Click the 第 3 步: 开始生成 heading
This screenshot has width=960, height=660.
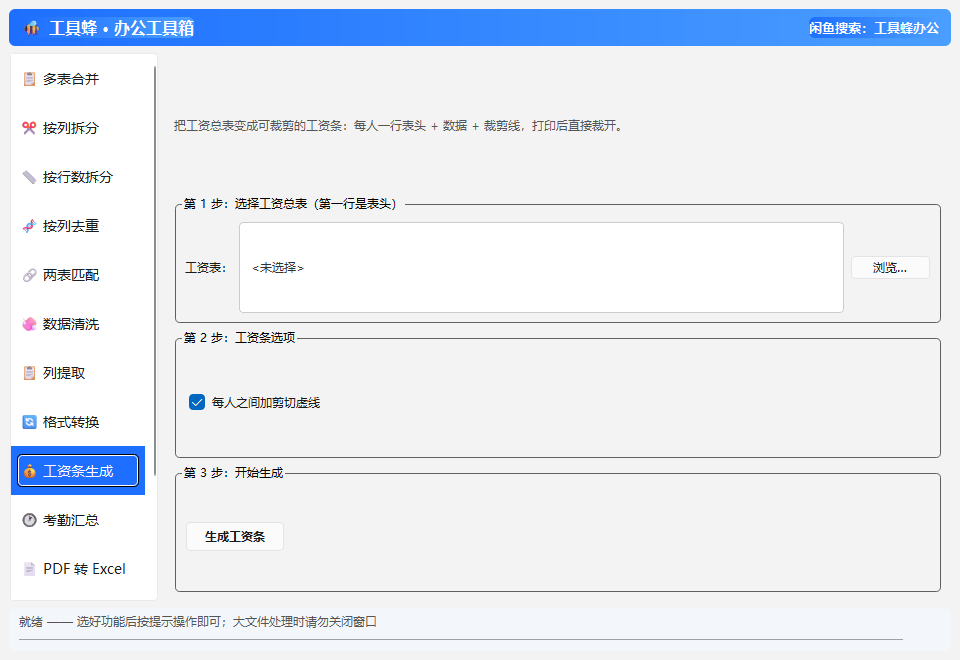click(233, 473)
